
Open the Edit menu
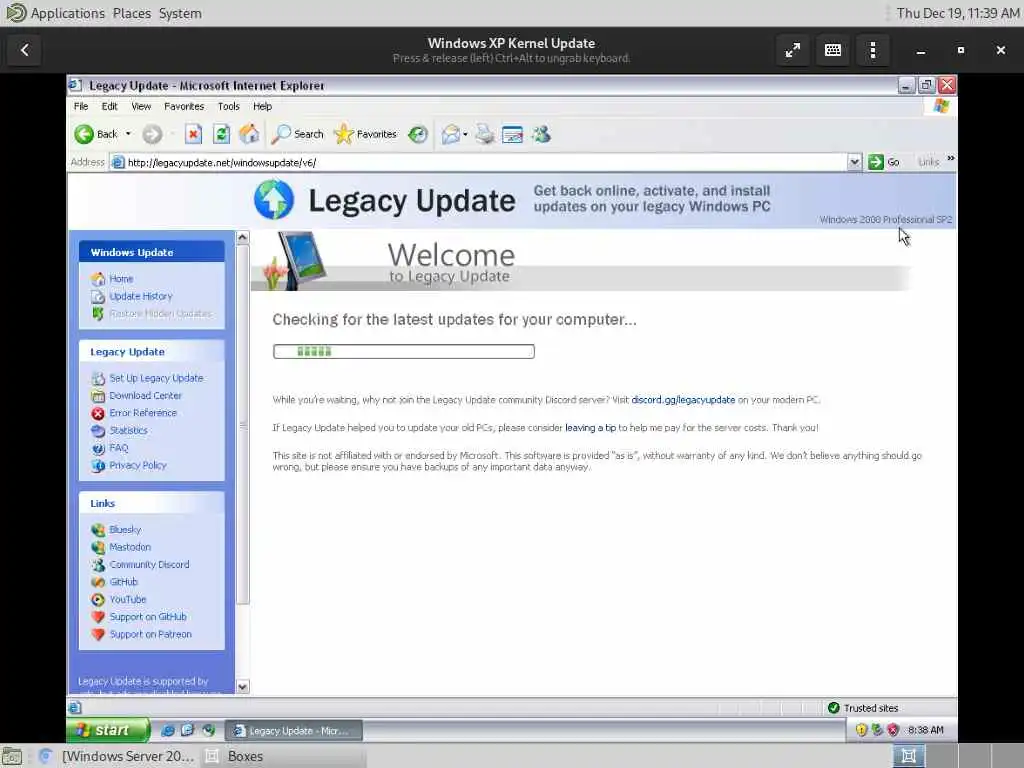(x=109, y=106)
